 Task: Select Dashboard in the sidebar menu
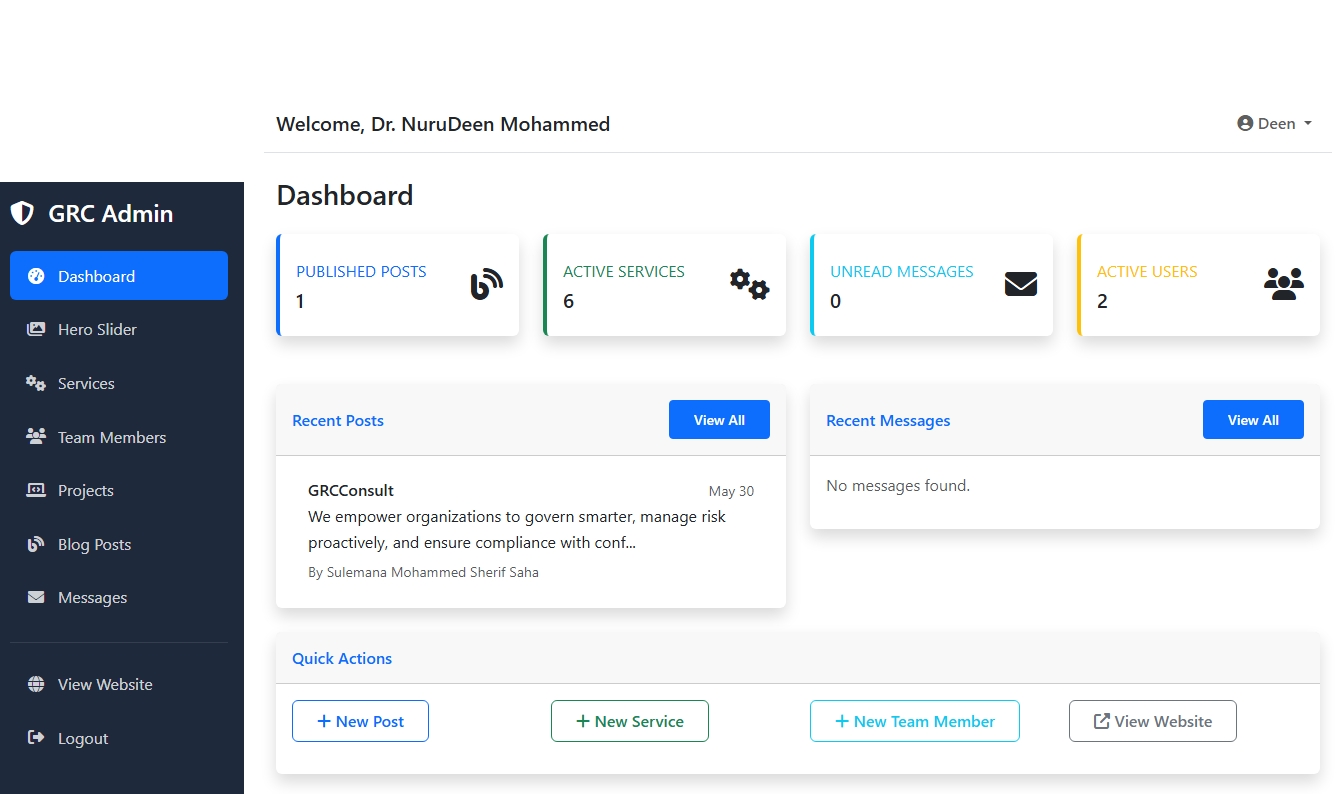(x=119, y=276)
